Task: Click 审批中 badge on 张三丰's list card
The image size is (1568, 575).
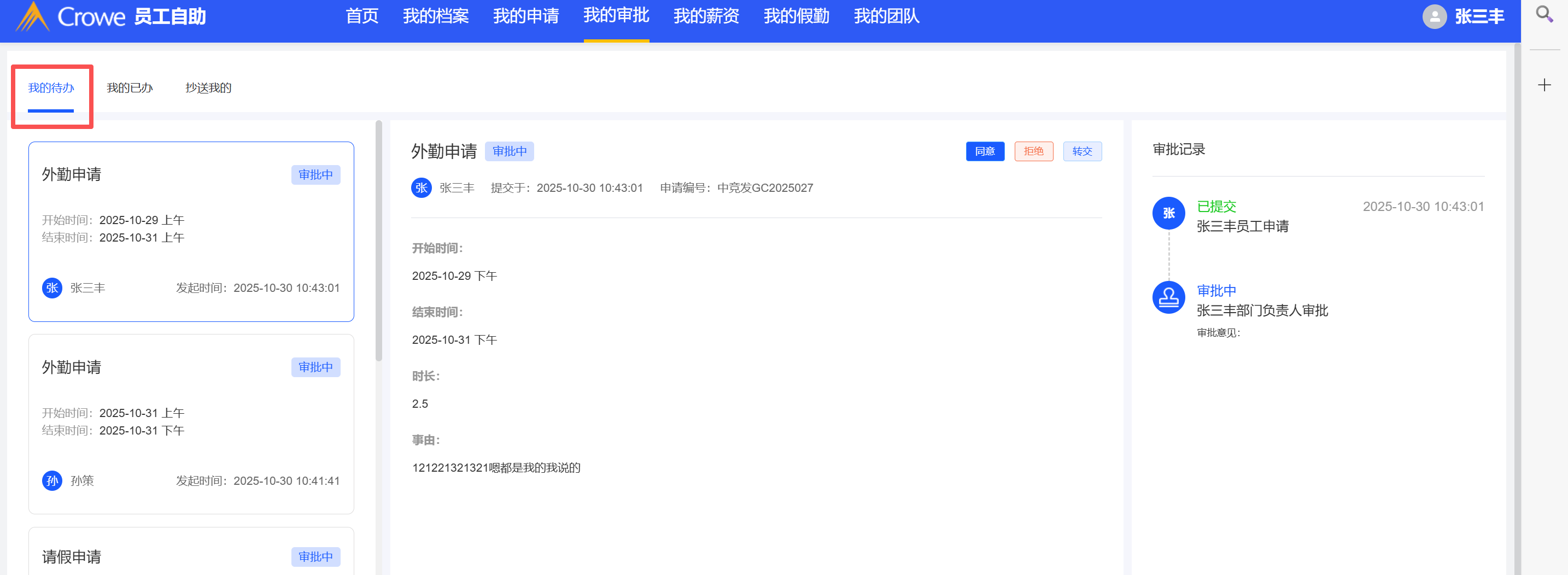Action: [x=315, y=174]
